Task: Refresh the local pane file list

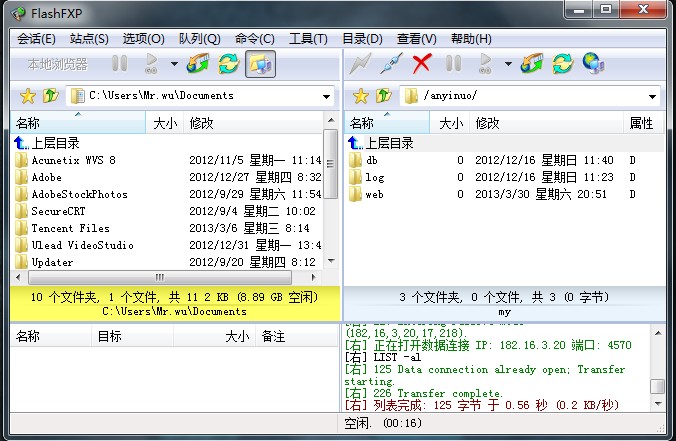Action: [229, 64]
